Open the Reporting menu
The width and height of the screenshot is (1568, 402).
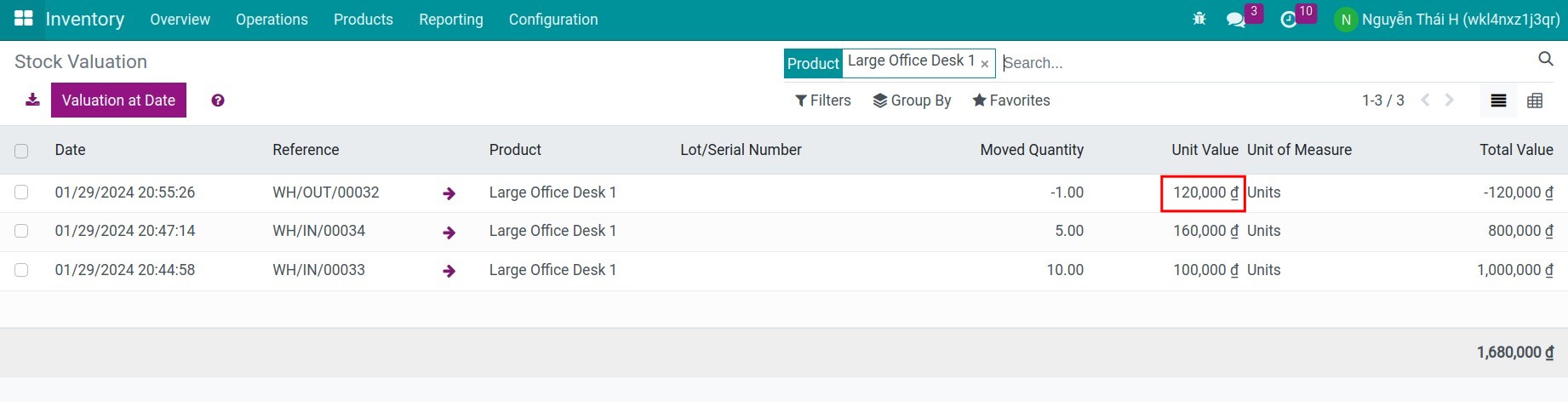pyautogui.click(x=450, y=20)
